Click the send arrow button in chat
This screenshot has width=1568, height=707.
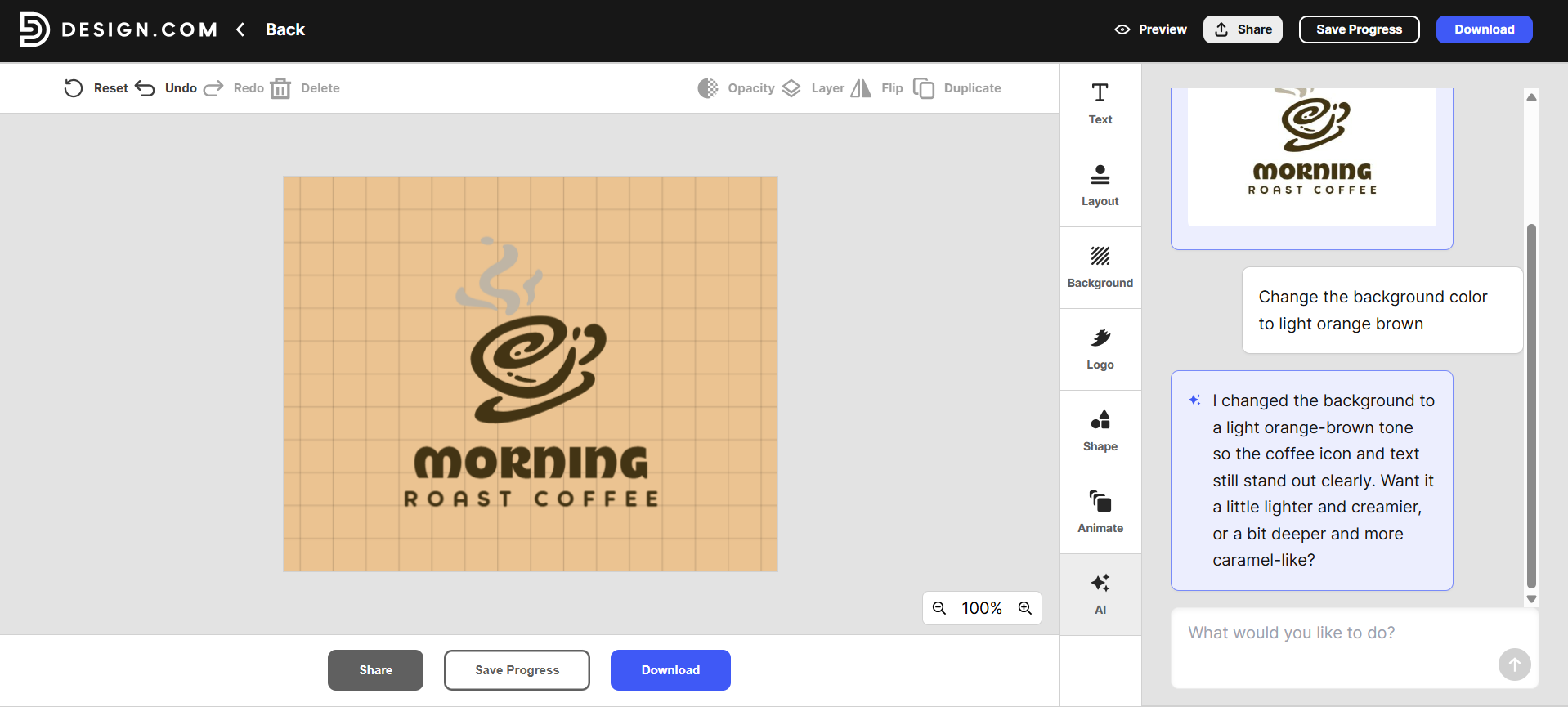(x=1515, y=664)
